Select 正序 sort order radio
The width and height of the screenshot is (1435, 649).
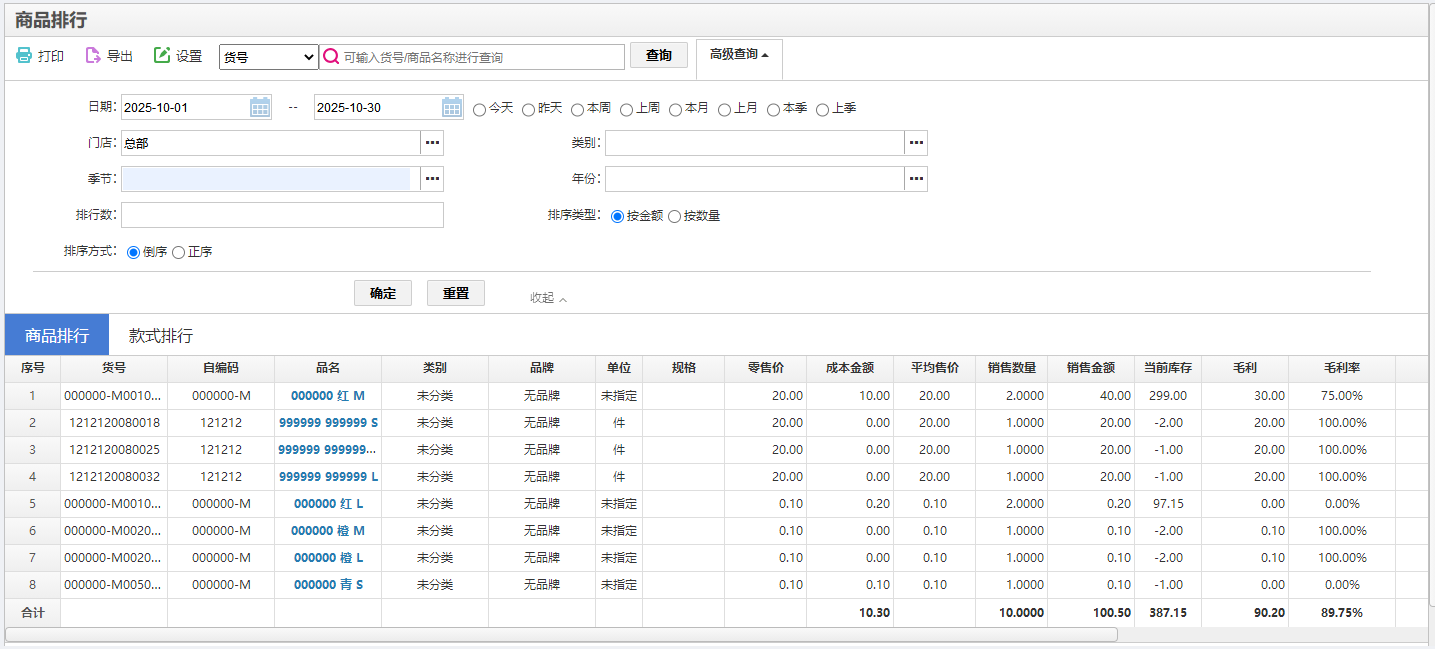179,253
